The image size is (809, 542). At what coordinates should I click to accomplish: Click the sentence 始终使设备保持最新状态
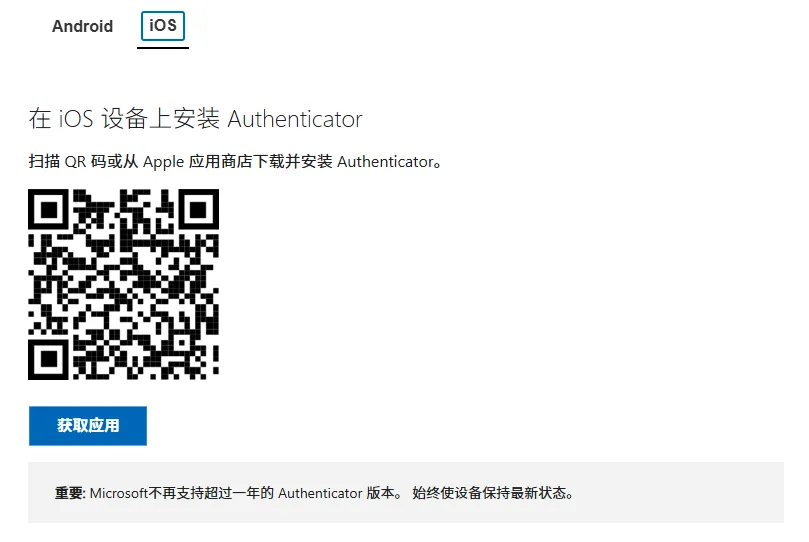coord(492,493)
